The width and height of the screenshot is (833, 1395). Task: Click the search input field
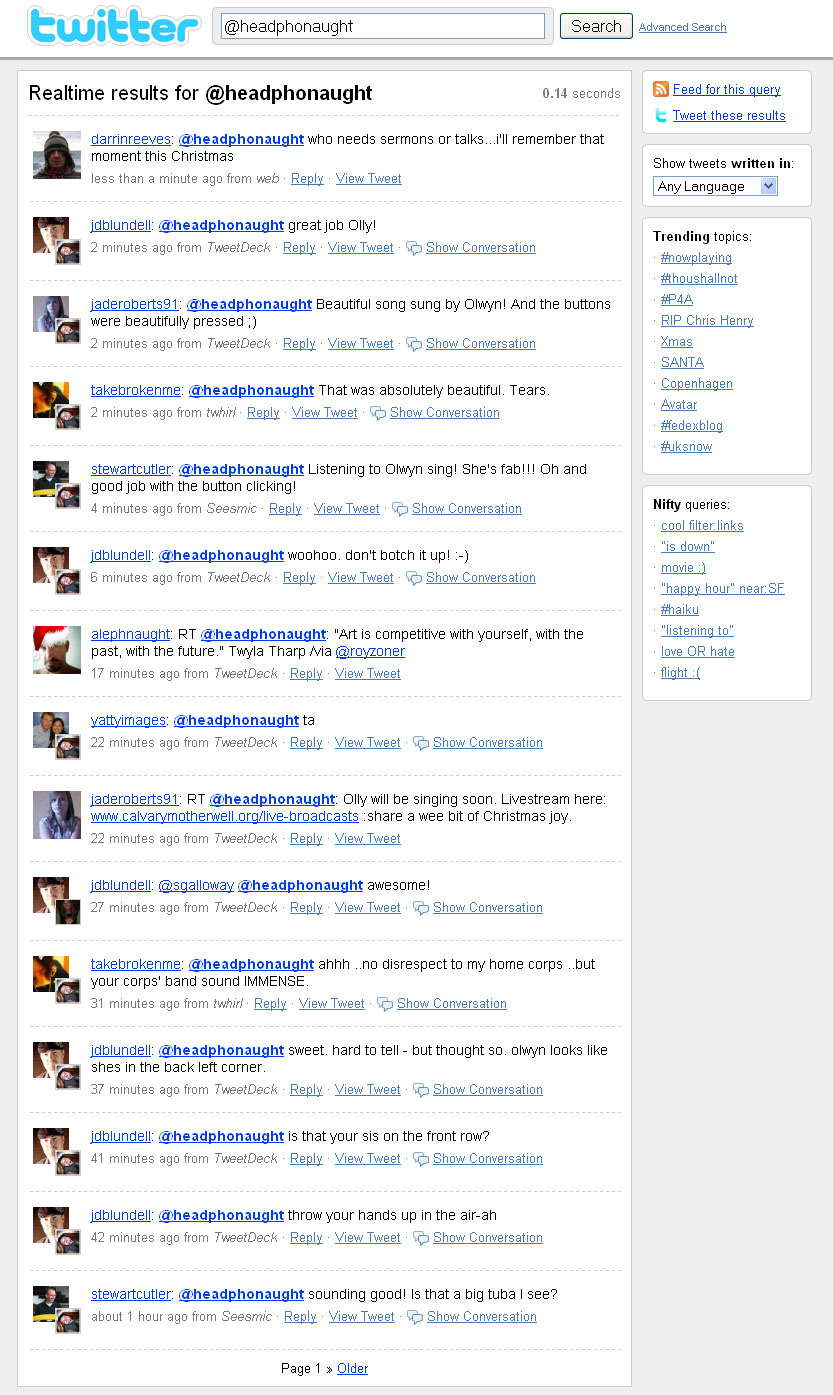click(382, 26)
